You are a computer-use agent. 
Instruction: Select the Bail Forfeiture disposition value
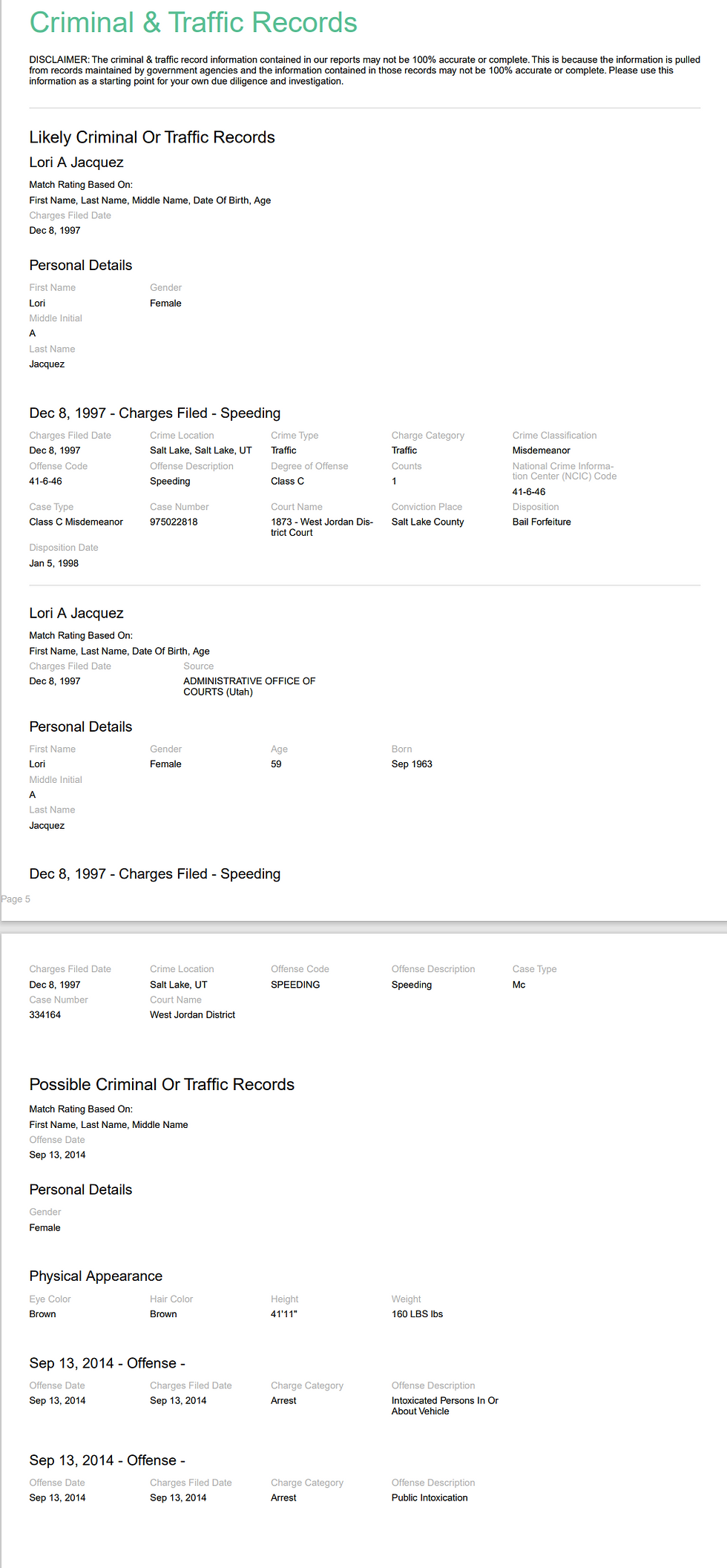coord(542,522)
